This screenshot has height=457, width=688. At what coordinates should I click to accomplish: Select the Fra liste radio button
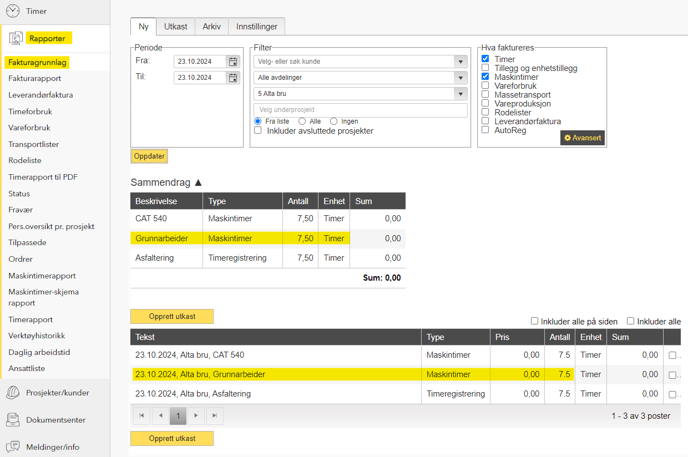pyautogui.click(x=258, y=121)
